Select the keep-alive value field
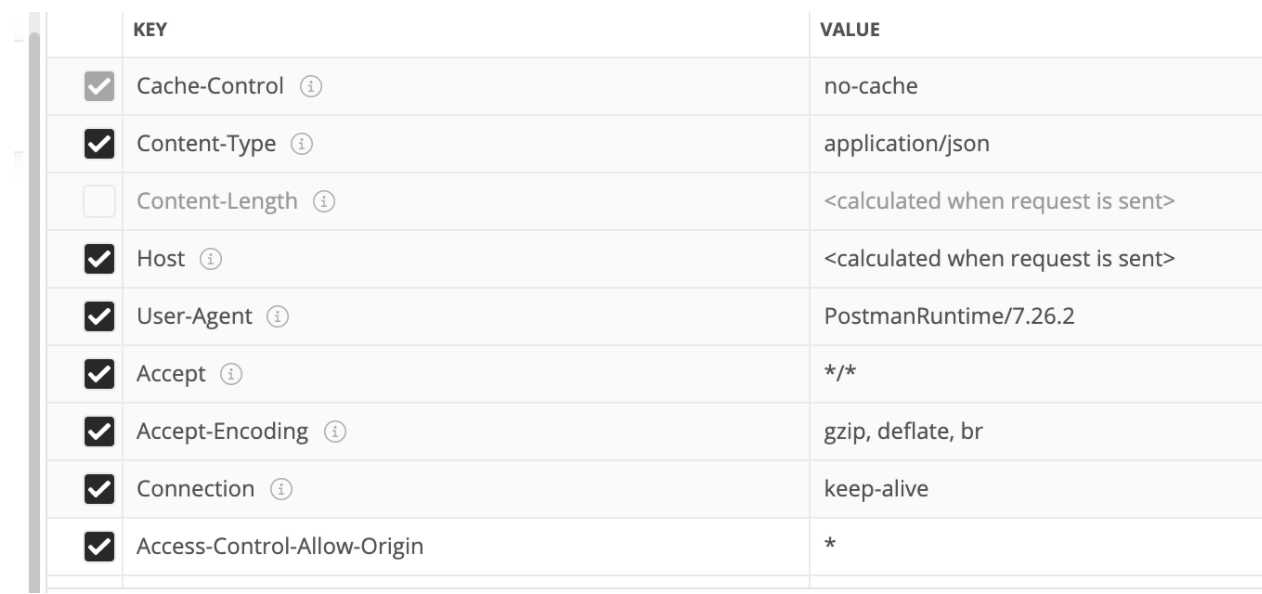 1035,489
